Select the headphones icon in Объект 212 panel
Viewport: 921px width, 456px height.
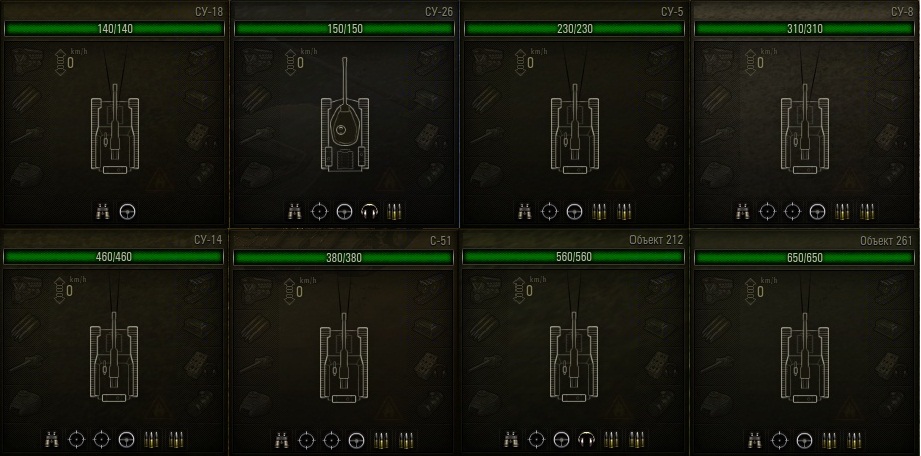click(586, 439)
